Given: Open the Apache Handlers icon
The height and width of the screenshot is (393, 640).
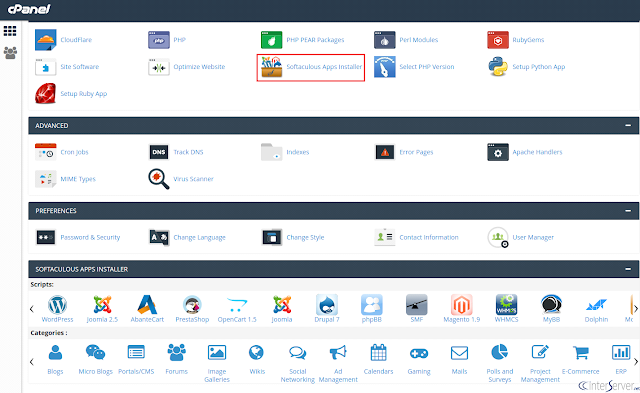Looking at the screenshot, I should (x=498, y=152).
